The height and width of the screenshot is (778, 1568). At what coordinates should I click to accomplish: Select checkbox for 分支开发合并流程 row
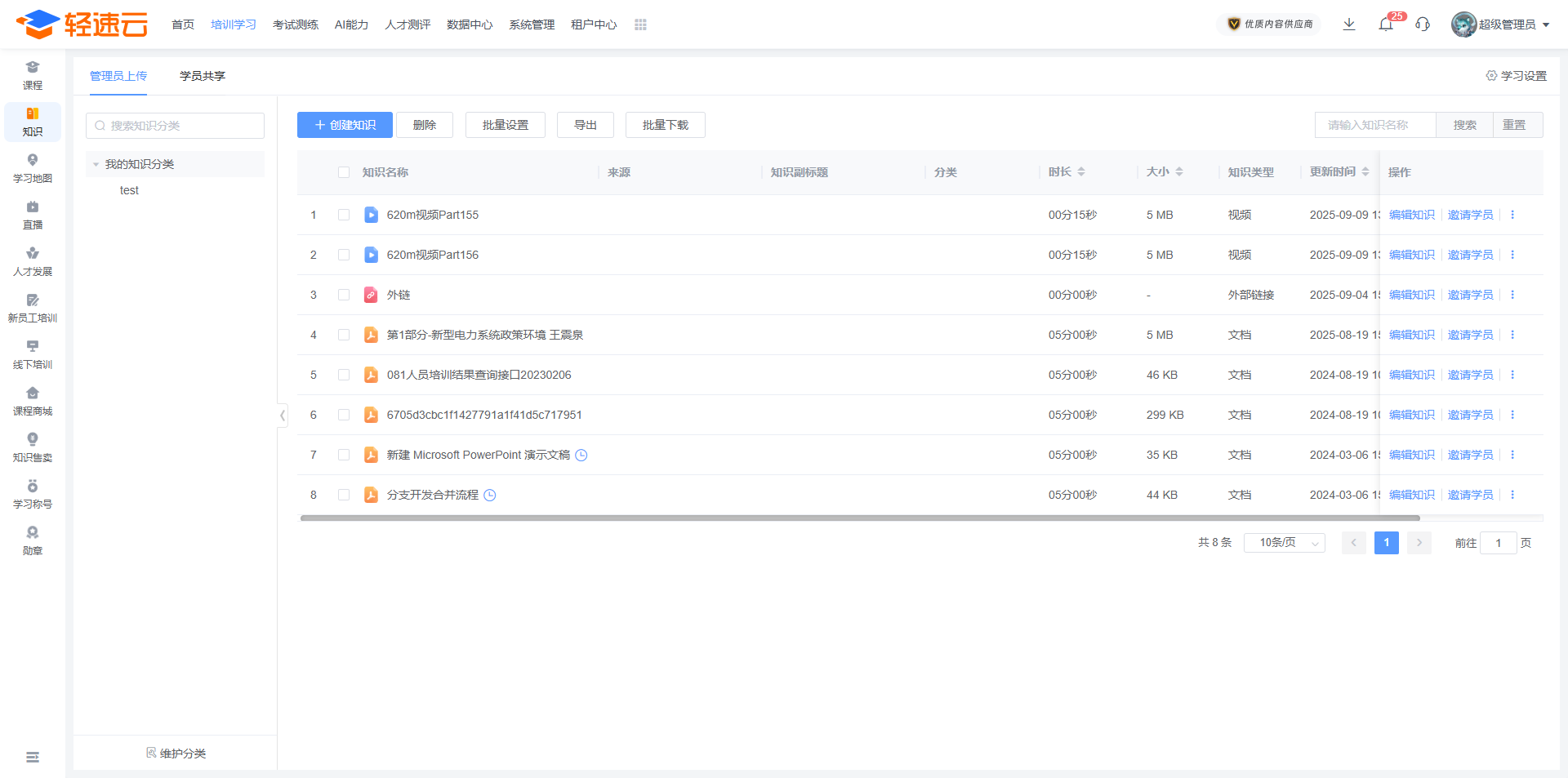pyautogui.click(x=344, y=495)
